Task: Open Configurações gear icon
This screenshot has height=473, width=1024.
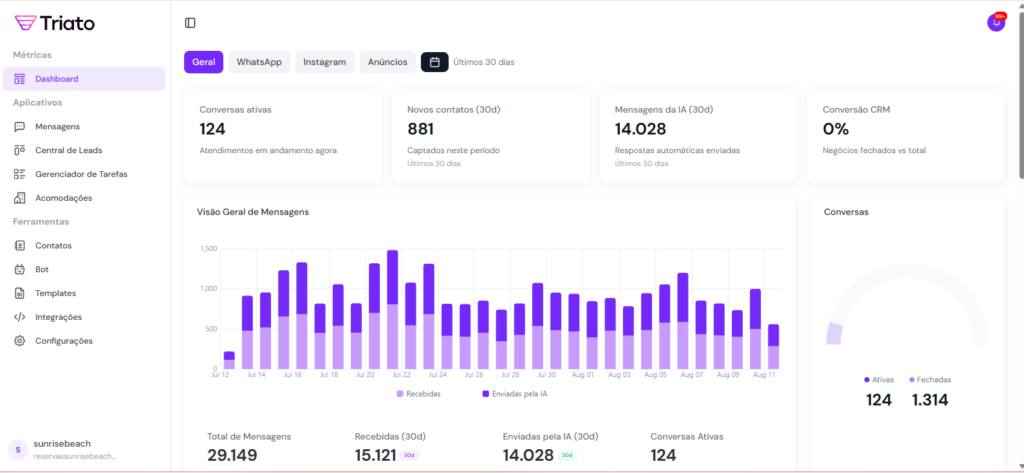Action: click(x=20, y=341)
